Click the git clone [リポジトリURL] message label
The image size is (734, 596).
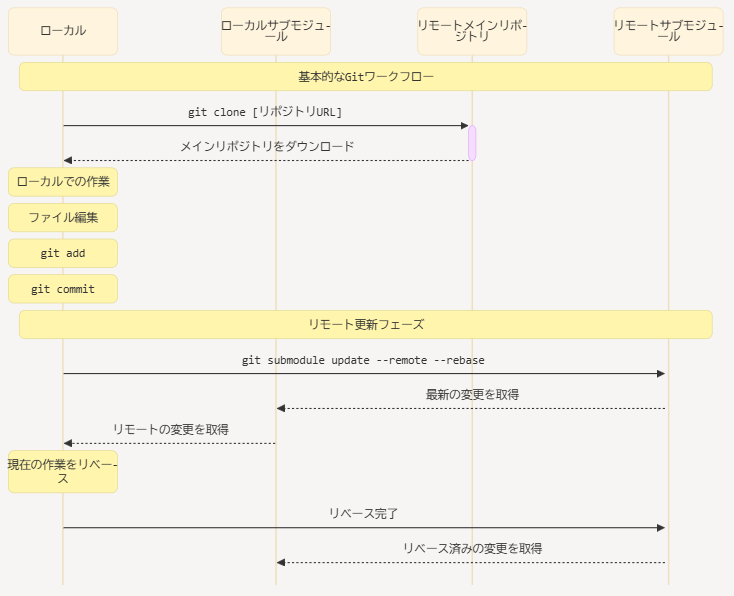pos(265,112)
